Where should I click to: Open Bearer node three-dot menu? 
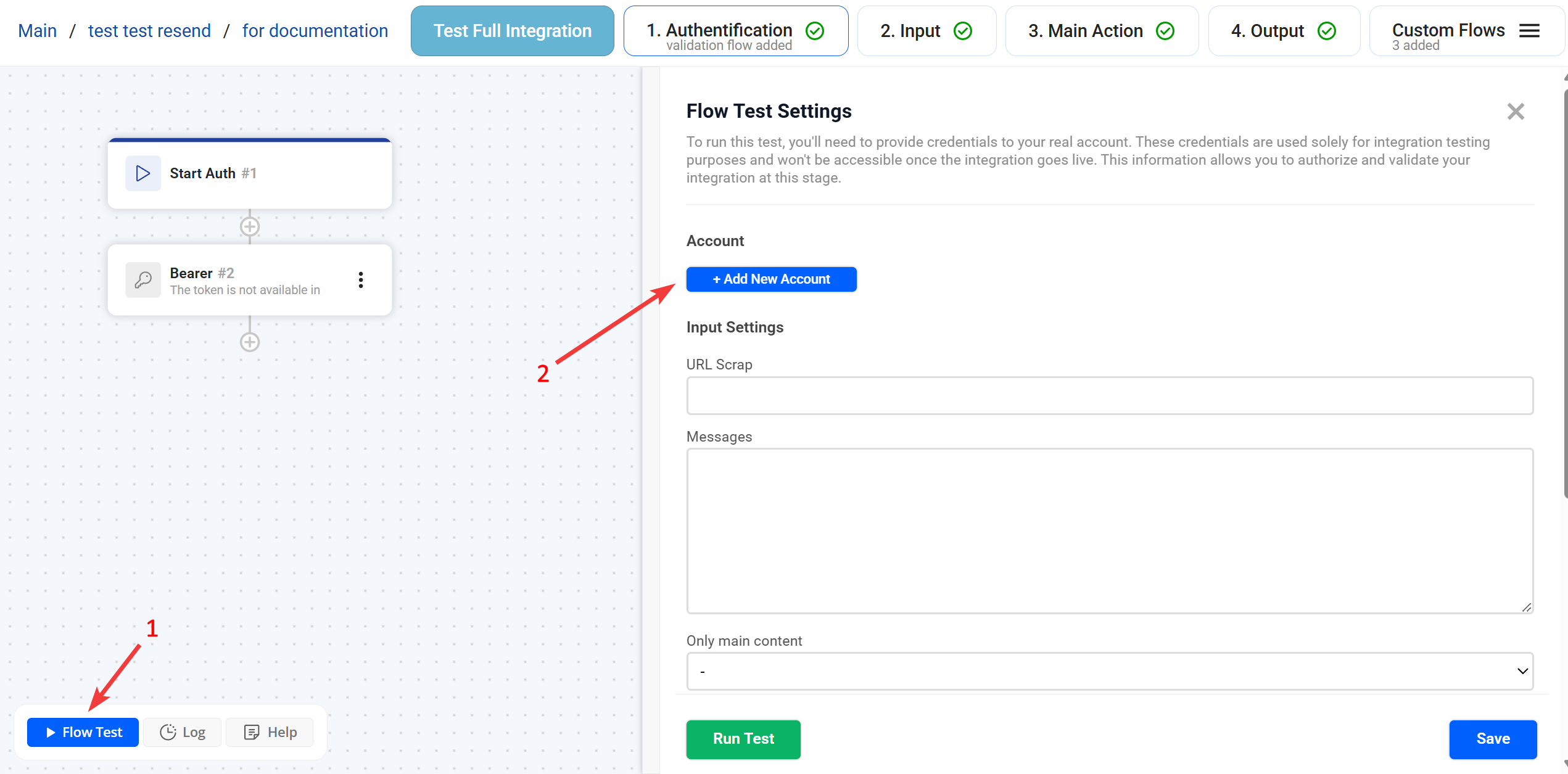point(361,280)
